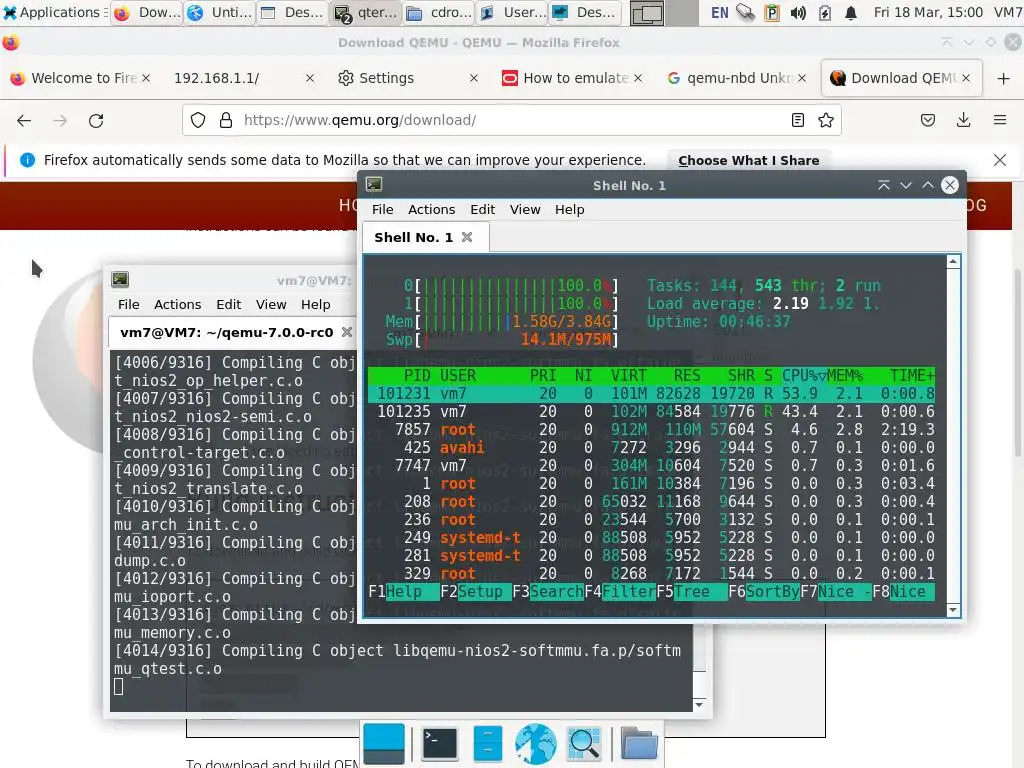Screen dimensions: 1024x768
Task: Open Help menu in vm7@VM7 terminal
Action: click(315, 304)
